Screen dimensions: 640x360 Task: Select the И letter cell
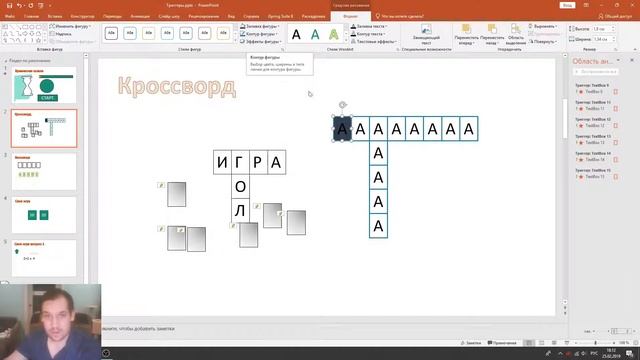(x=222, y=162)
